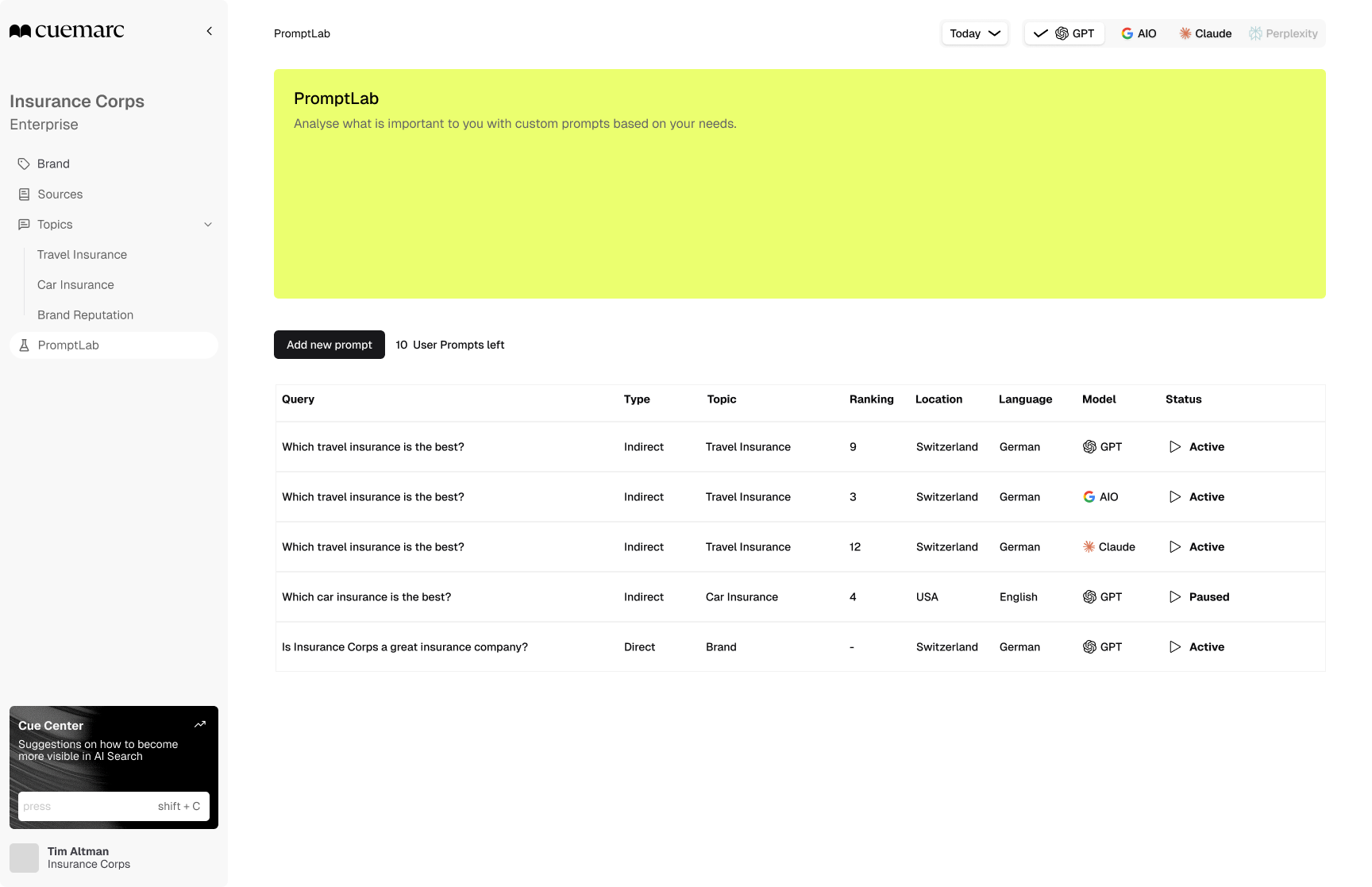This screenshot has width=1372, height=887.
Task: Click the Type column header
Action: [637, 399]
